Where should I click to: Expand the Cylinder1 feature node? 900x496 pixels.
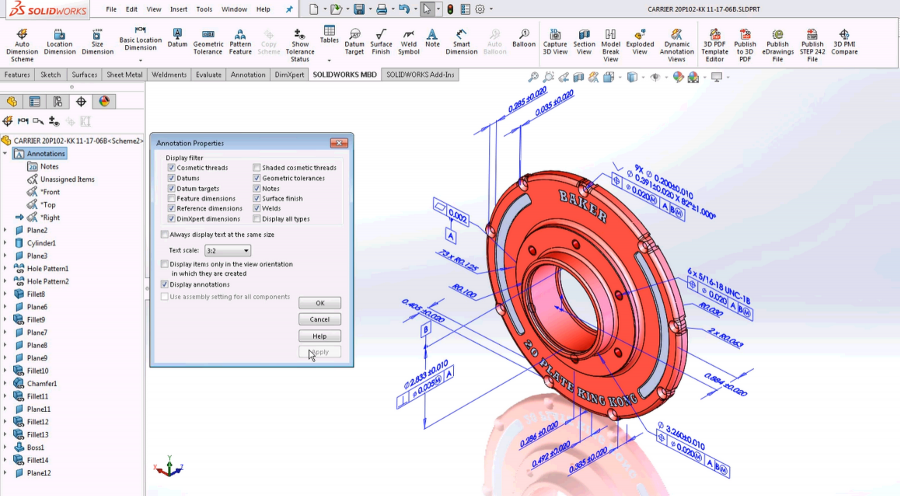pos(5,243)
